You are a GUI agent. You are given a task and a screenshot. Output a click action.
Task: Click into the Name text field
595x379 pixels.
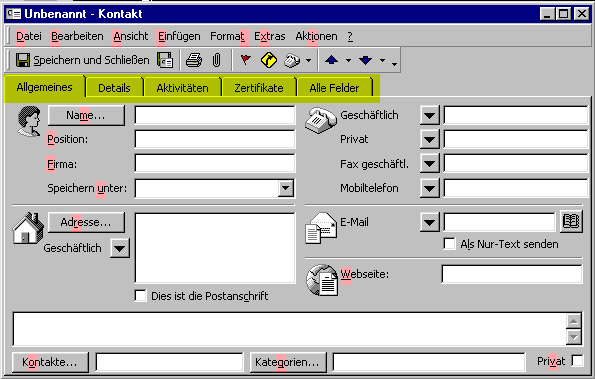[215, 115]
